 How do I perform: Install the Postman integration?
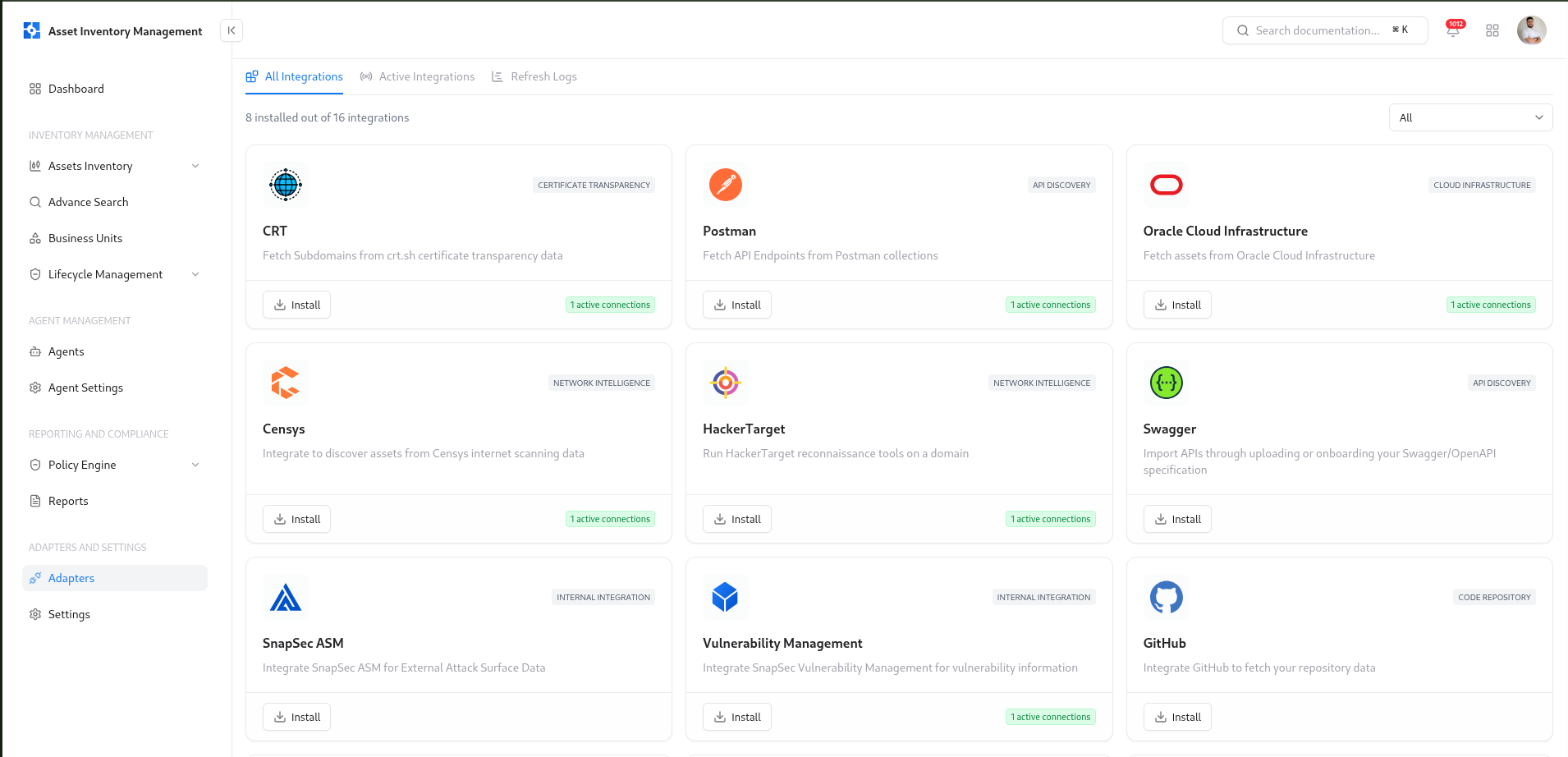pyautogui.click(x=737, y=305)
